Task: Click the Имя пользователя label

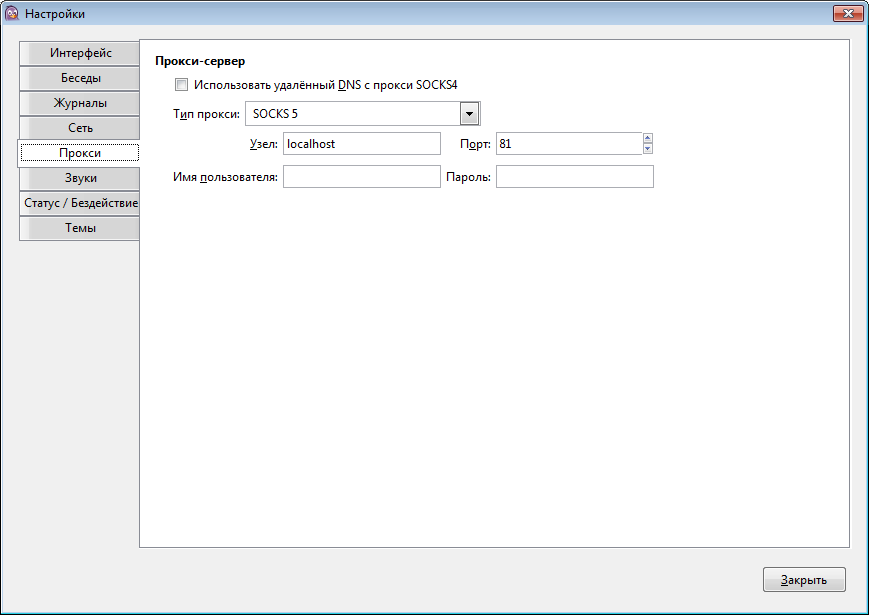Action: (226, 177)
